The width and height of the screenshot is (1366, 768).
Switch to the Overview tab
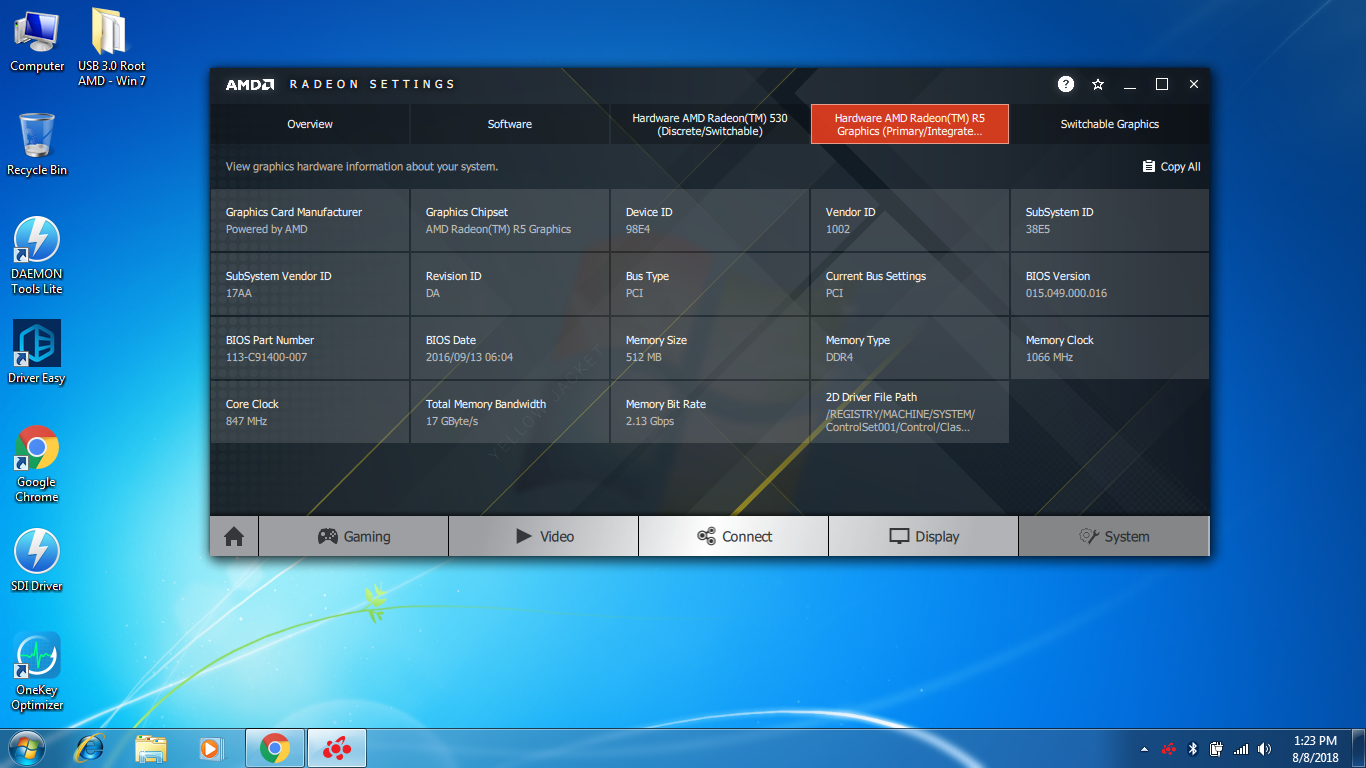[x=310, y=124]
